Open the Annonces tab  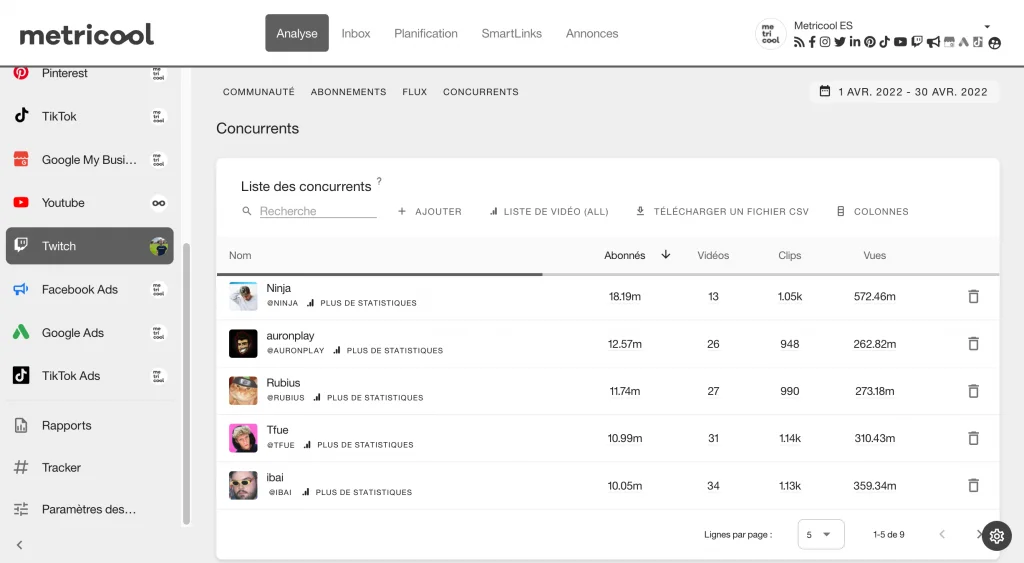click(592, 33)
